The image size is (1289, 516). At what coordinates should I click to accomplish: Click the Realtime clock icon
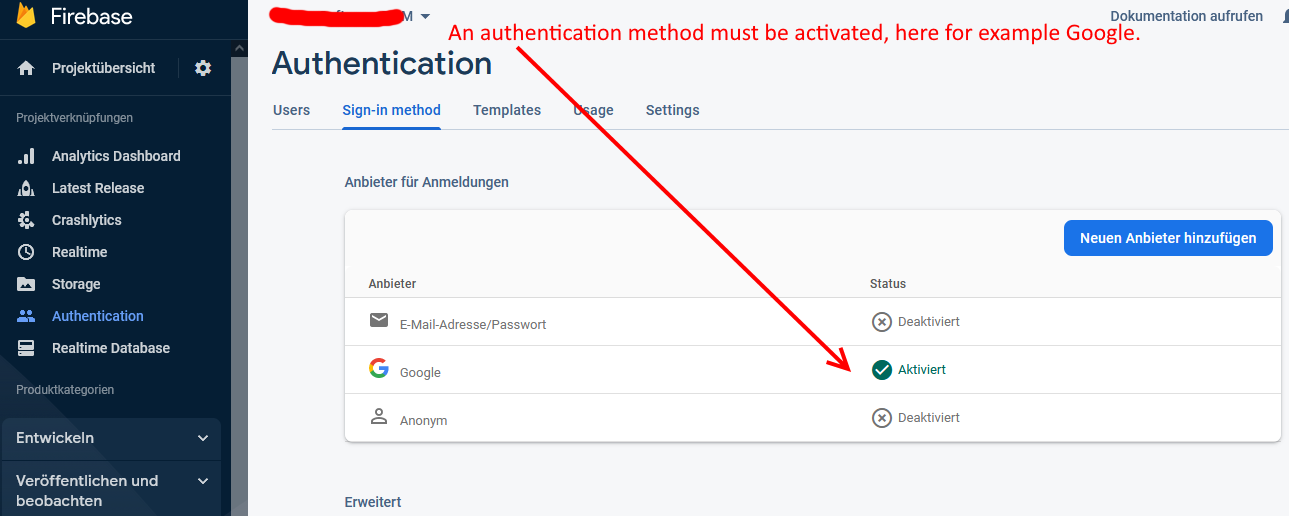[26, 252]
